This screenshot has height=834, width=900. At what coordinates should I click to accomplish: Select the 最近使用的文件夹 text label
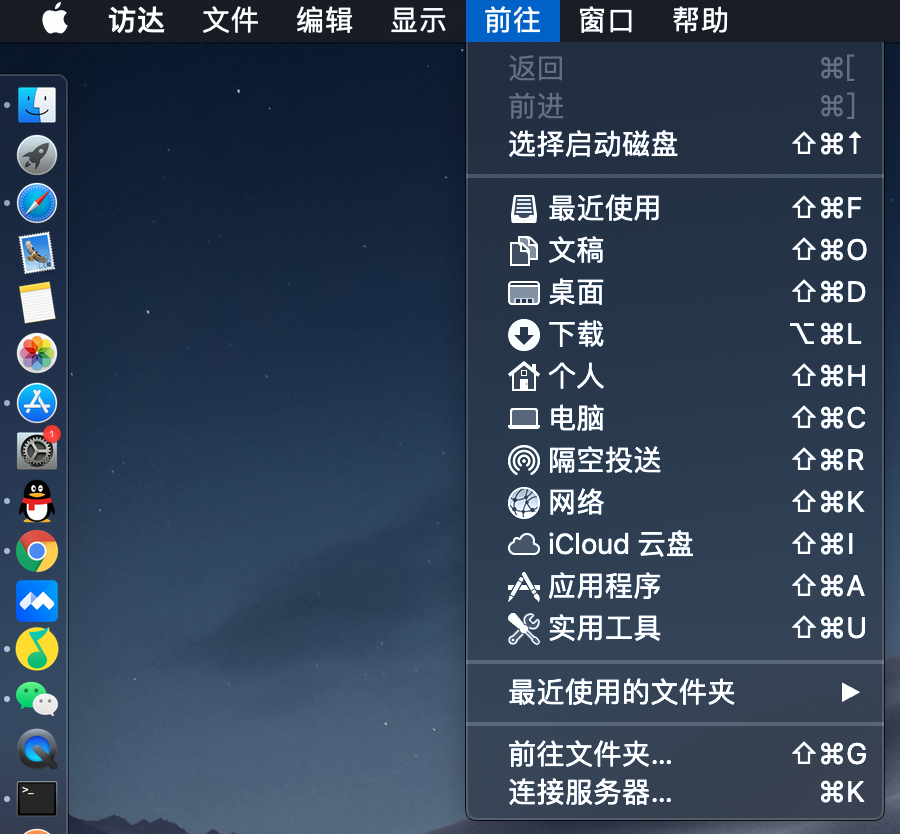(621, 692)
